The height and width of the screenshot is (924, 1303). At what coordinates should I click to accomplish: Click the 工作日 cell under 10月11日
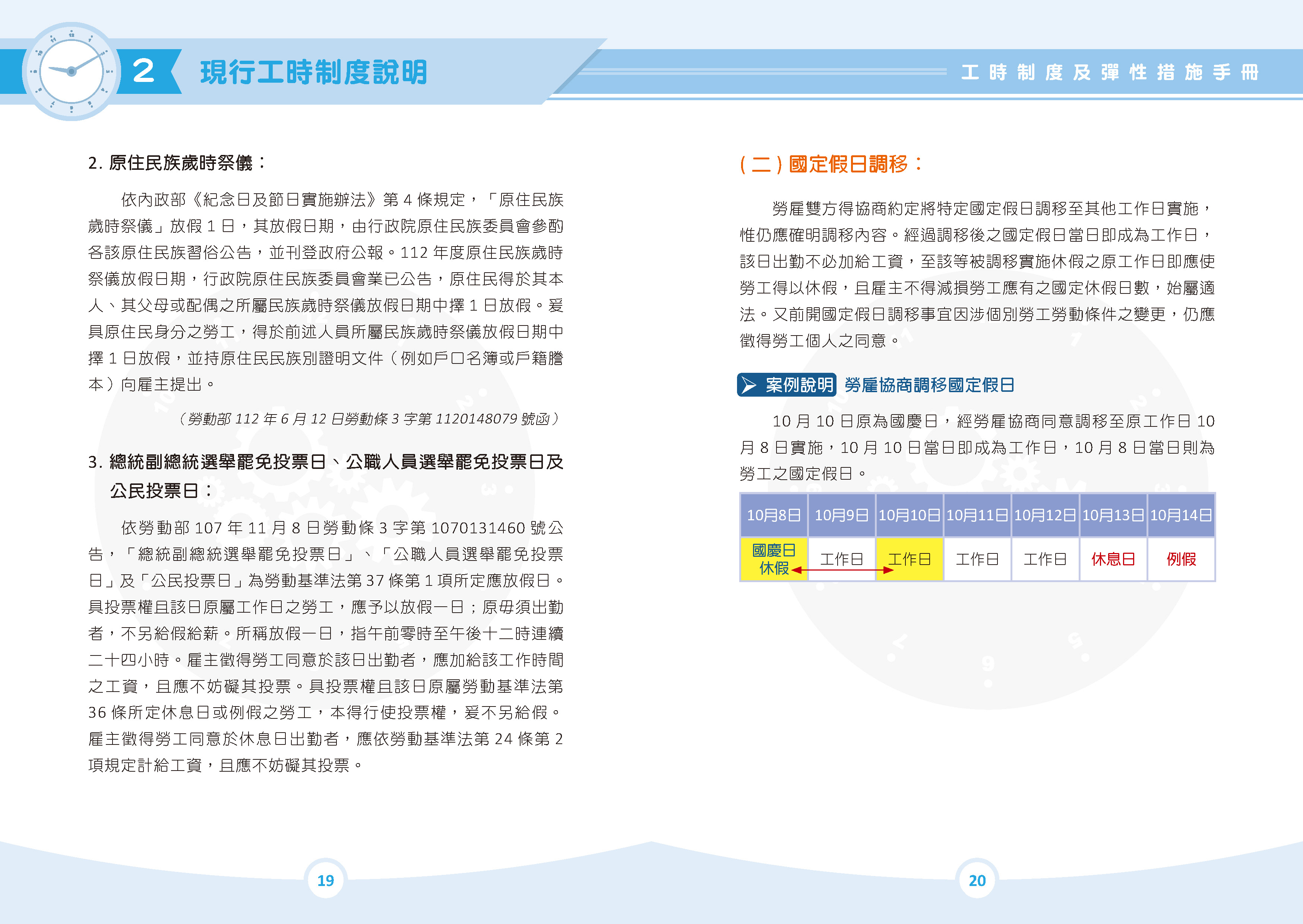click(x=977, y=559)
